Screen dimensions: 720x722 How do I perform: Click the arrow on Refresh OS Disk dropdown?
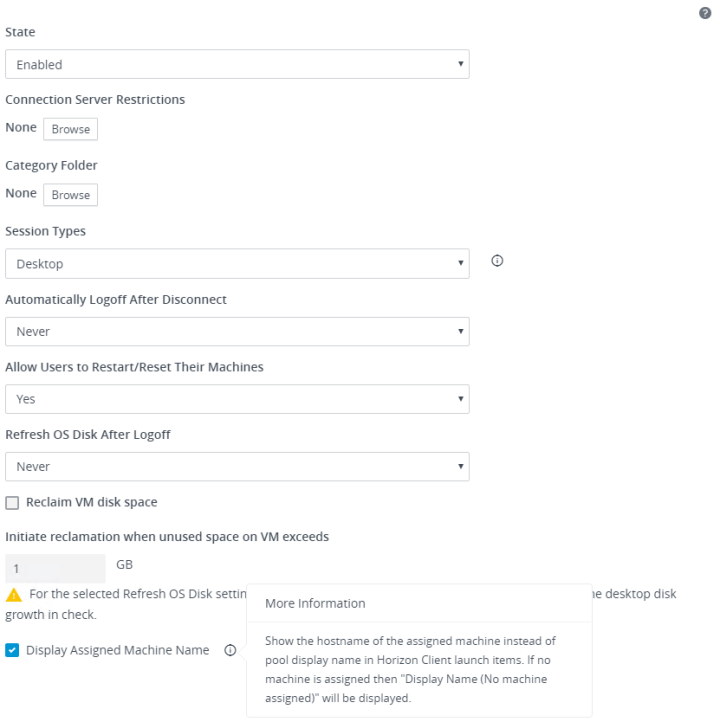tap(460, 466)
